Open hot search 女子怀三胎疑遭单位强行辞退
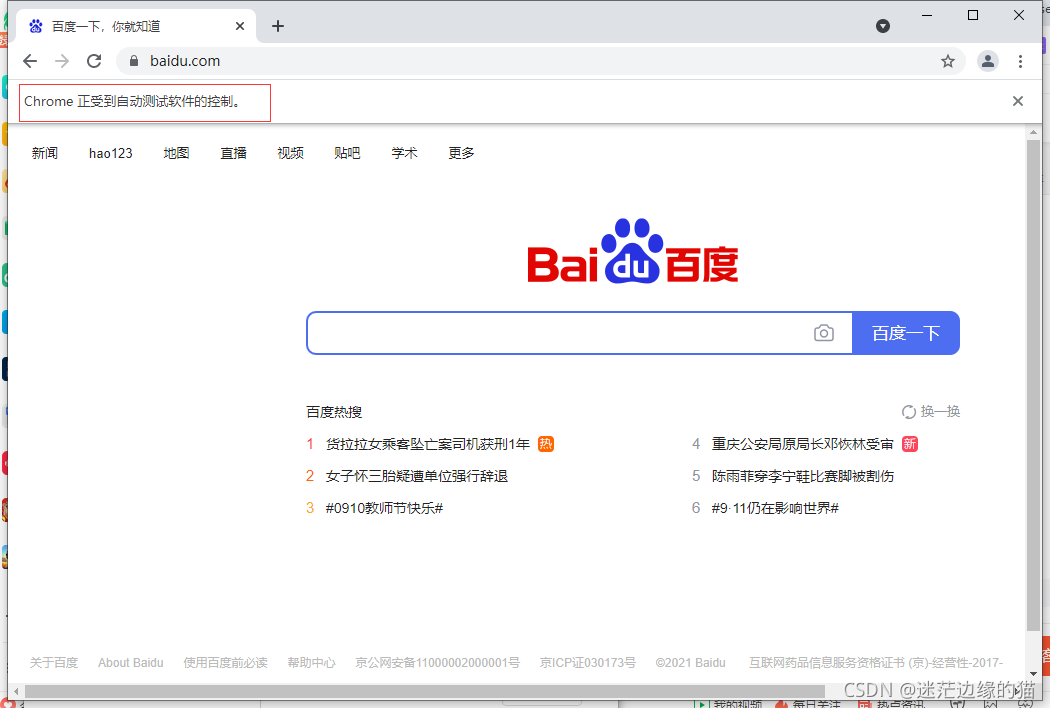 (417, 476)
